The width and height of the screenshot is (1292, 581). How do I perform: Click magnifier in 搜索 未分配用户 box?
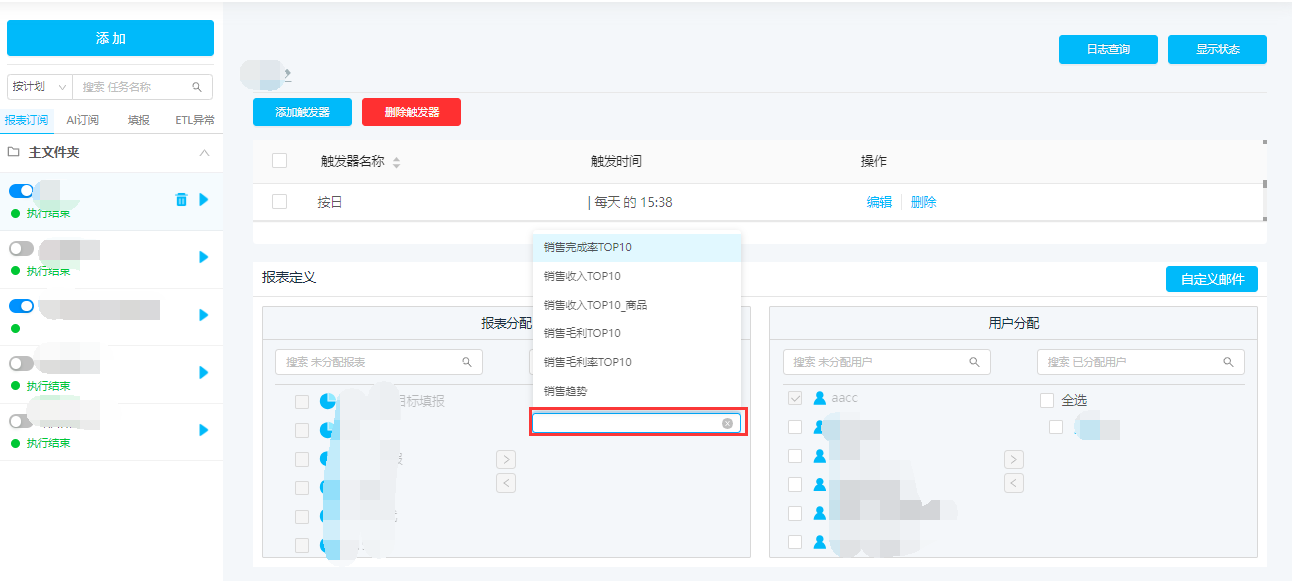[975, 362]
